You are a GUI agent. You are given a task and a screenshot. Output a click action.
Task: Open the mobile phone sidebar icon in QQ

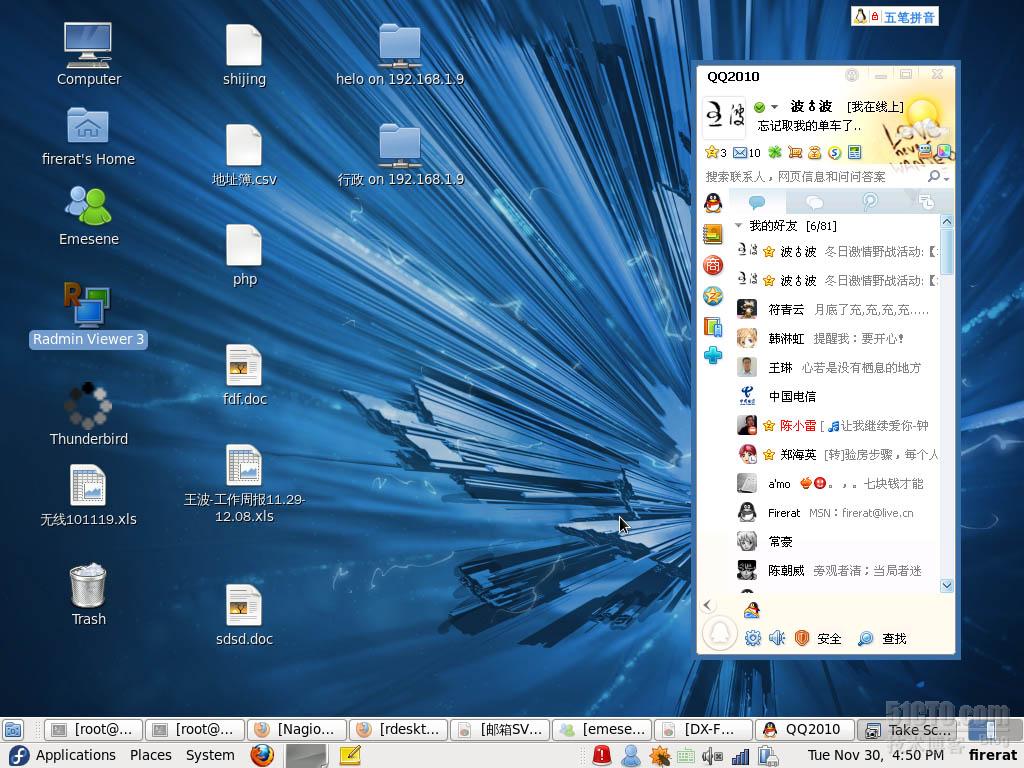coord(712,326)
